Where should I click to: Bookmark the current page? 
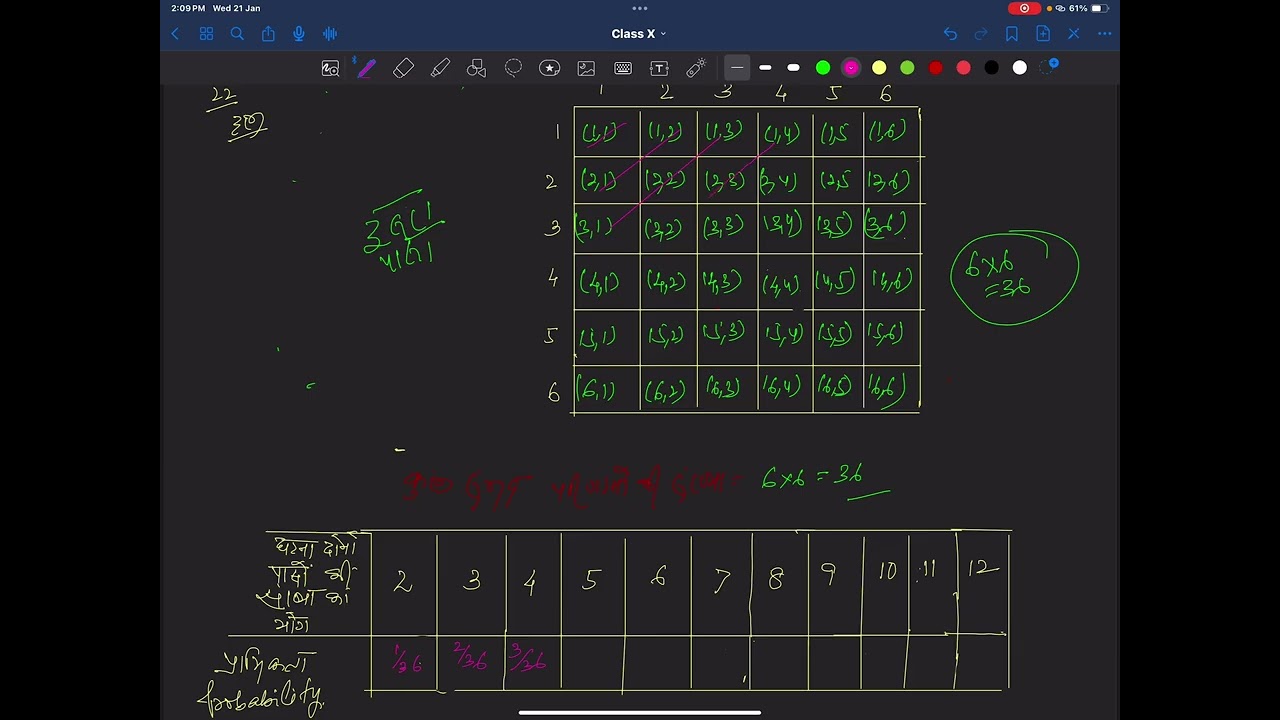(x=1012, y=34)
